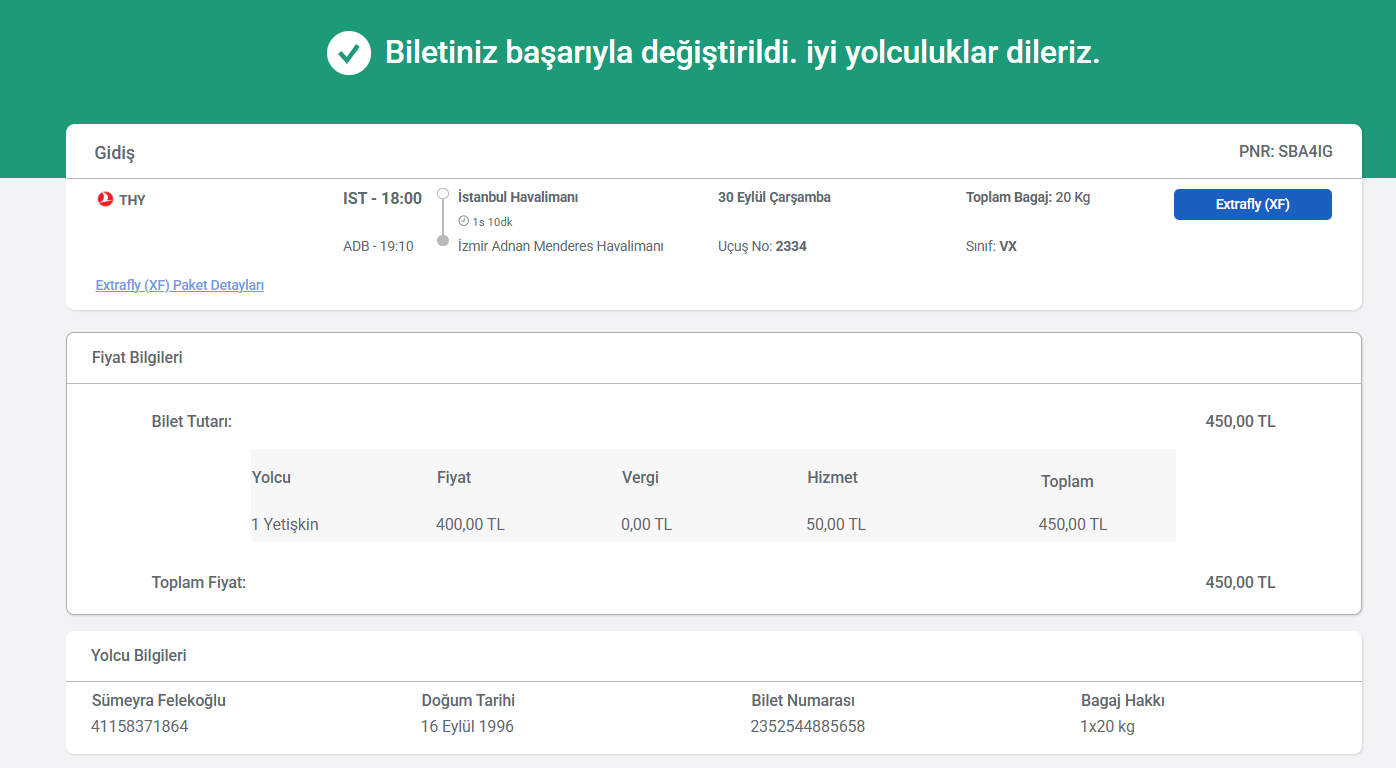This screenshot has height=768, width=1396.
Task: Click the green success checkmark icon
Action: (x=348, y=53)
